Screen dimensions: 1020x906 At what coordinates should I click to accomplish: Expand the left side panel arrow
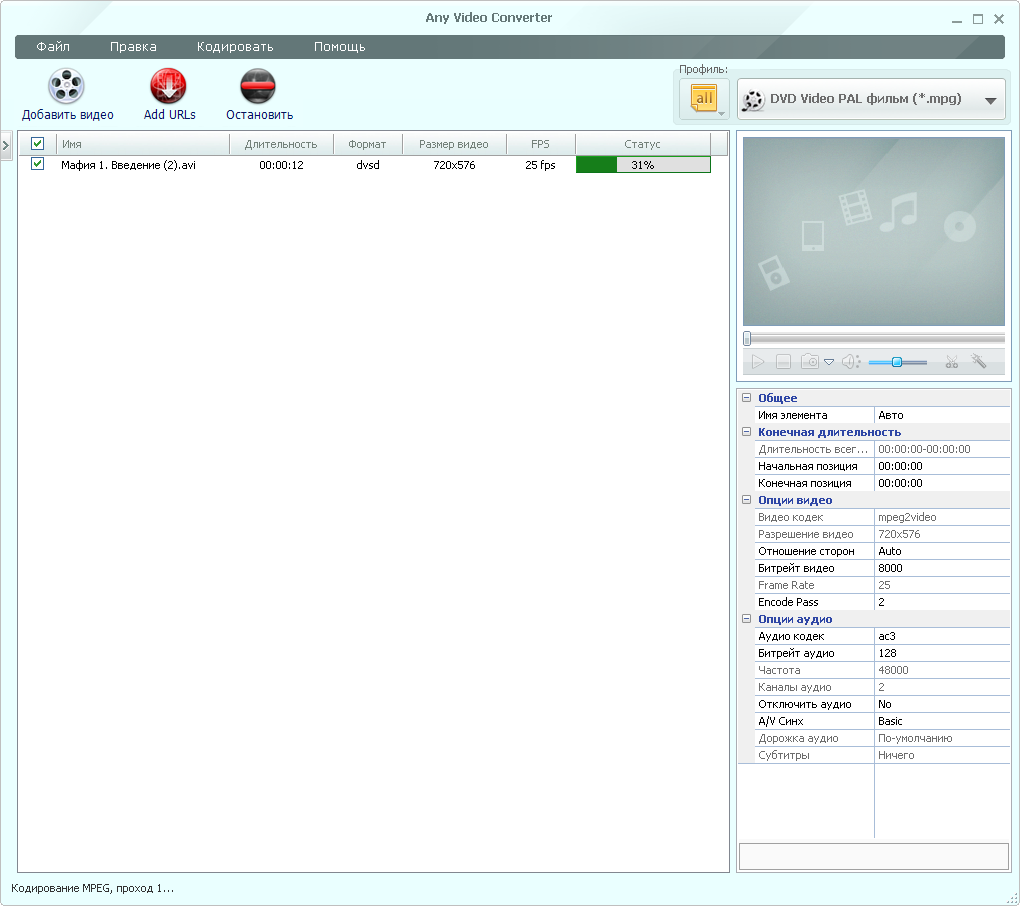click(6, 146)
